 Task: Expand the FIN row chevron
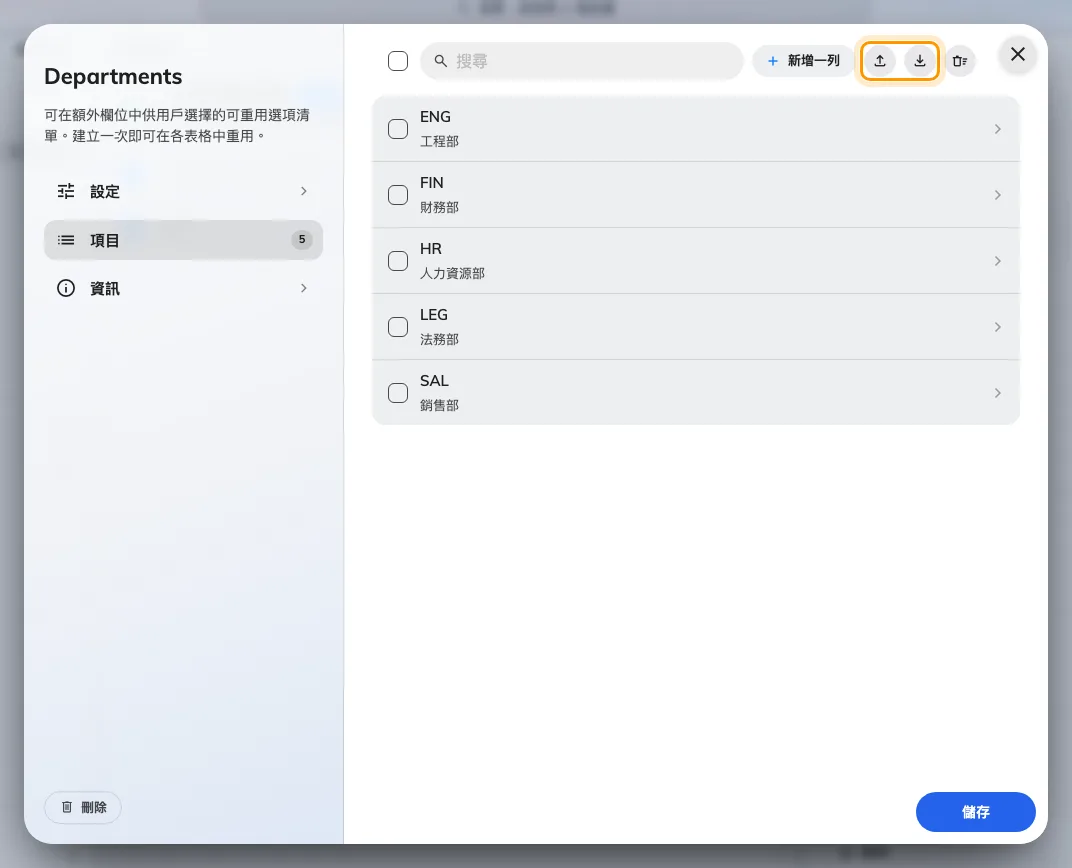pyautogui.click(x=997, y=195)
